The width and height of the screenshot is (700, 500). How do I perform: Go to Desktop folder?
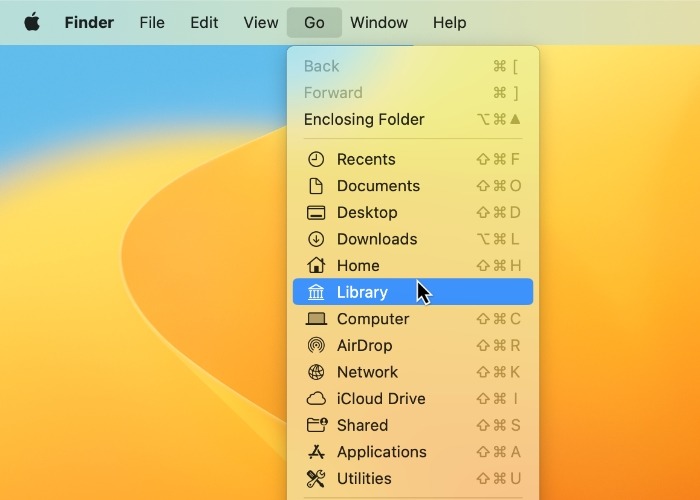click(413, 212)
